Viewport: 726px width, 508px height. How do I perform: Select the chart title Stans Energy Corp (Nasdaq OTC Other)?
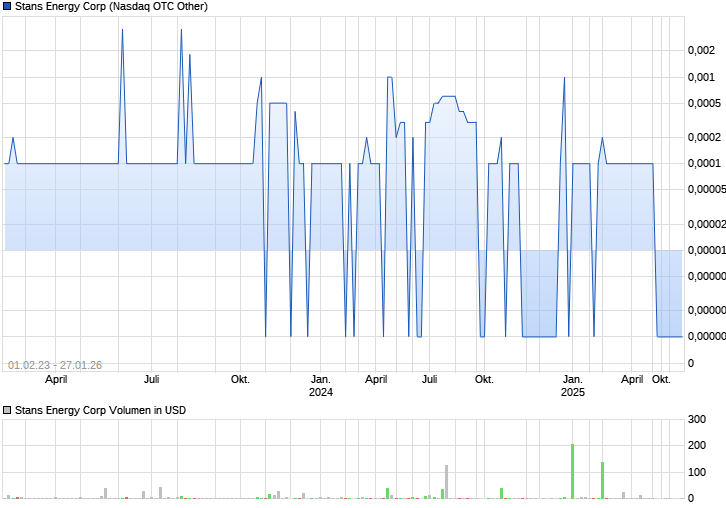(111, 6)
